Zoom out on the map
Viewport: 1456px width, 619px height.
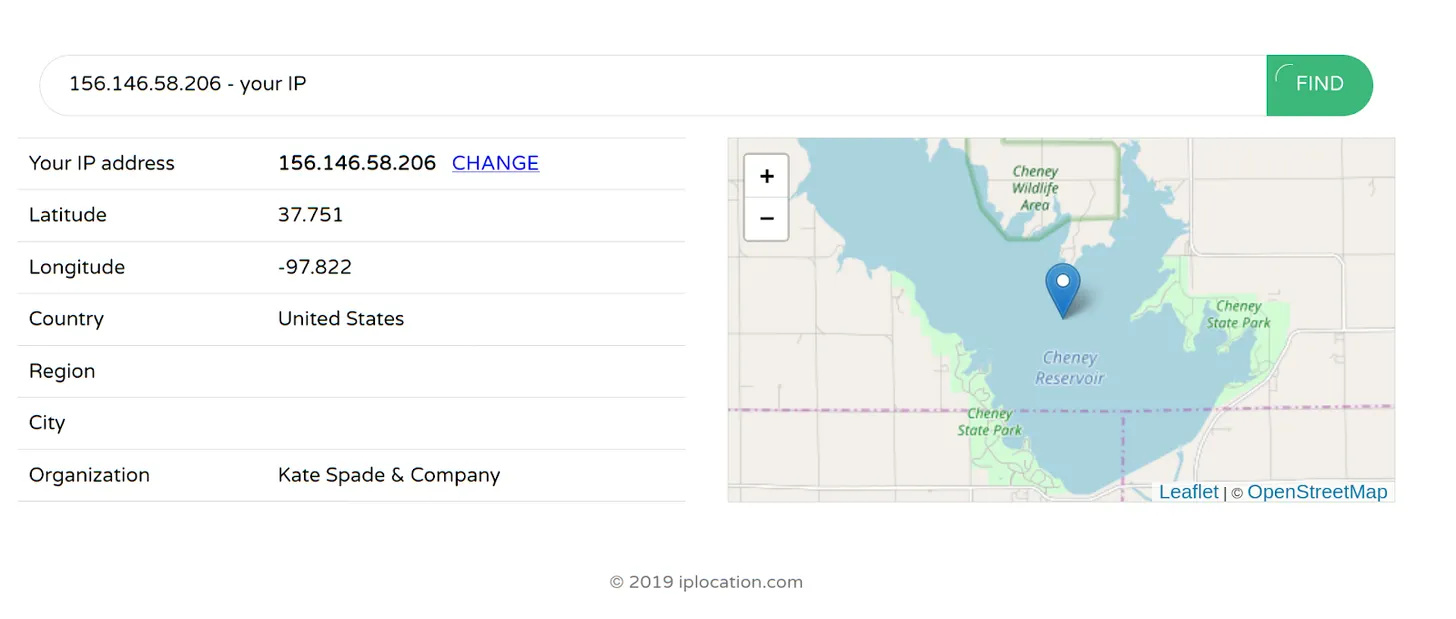point(767,218)
